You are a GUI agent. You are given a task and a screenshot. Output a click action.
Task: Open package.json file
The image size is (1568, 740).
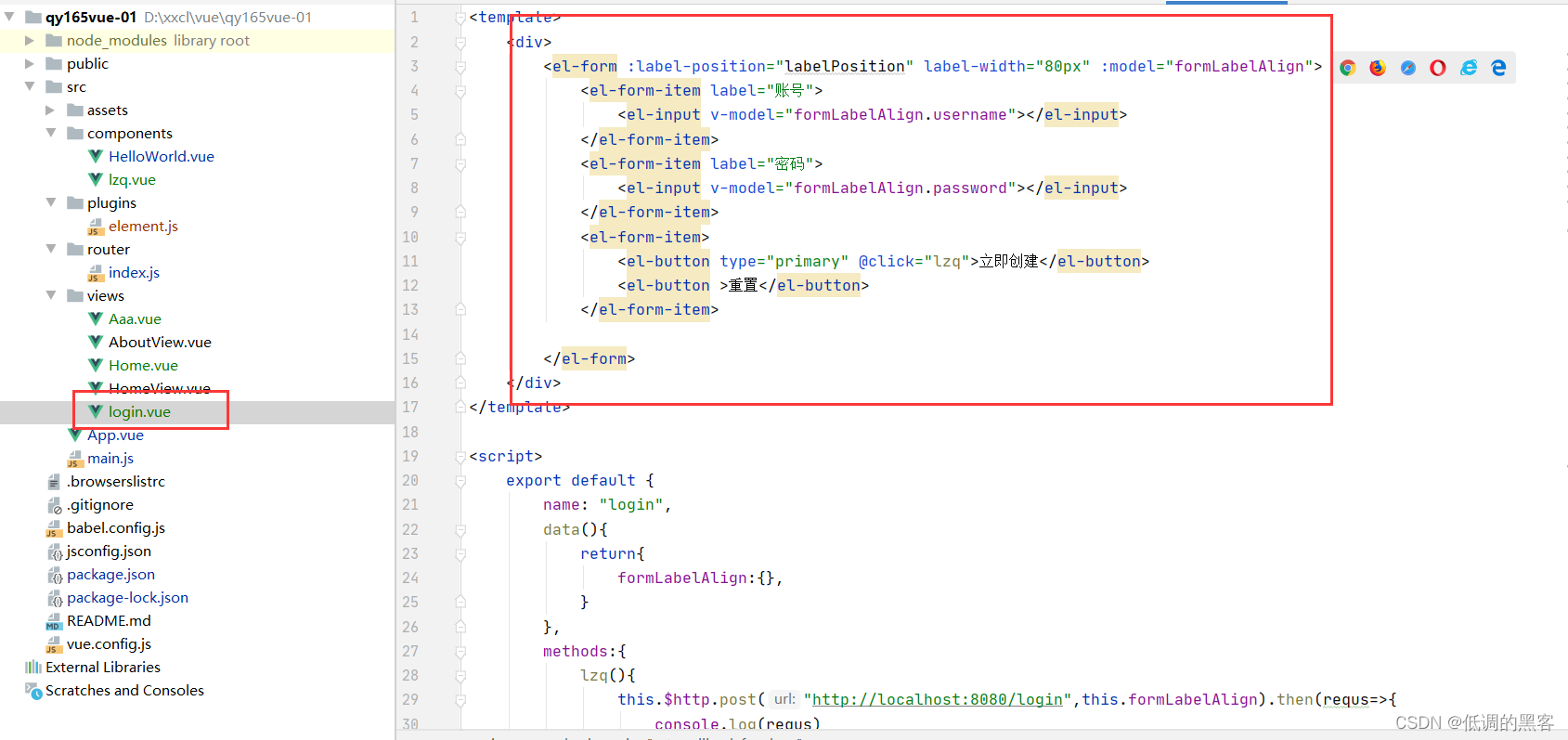pyautogui.click(x=110, y=574)
